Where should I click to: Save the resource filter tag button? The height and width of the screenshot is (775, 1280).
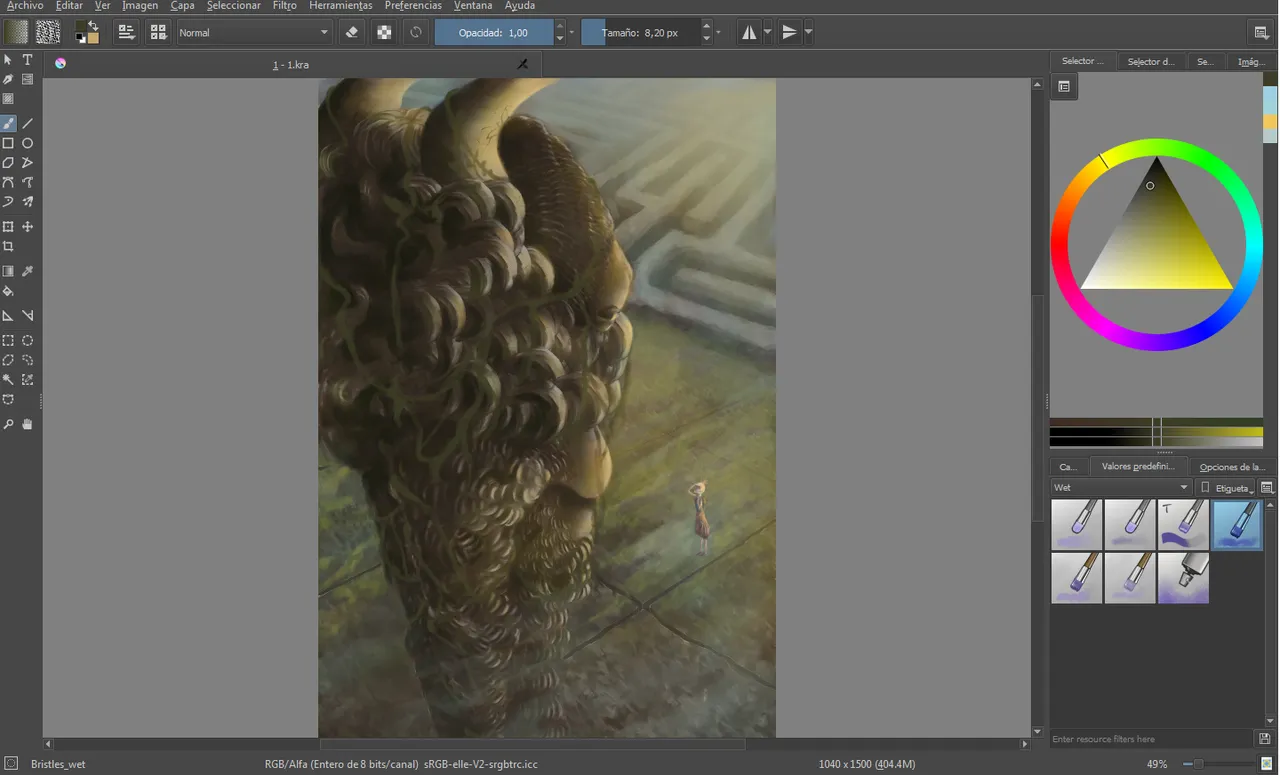pos(1265,739)
